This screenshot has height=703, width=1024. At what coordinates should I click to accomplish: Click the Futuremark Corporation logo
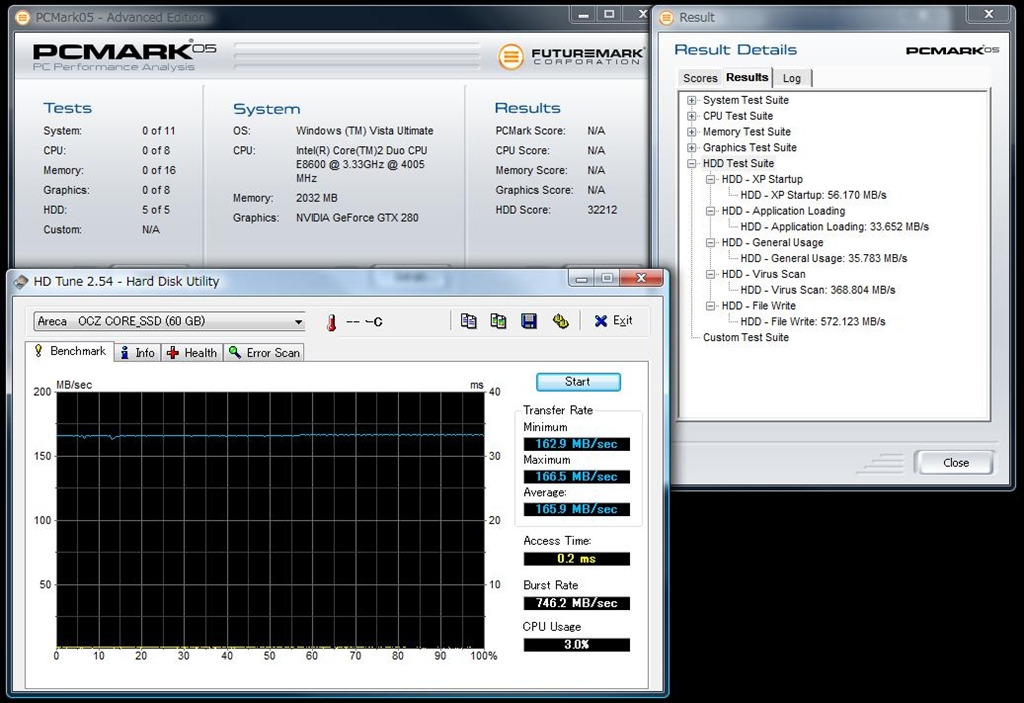pyautogui.click(x=569, y=56)
